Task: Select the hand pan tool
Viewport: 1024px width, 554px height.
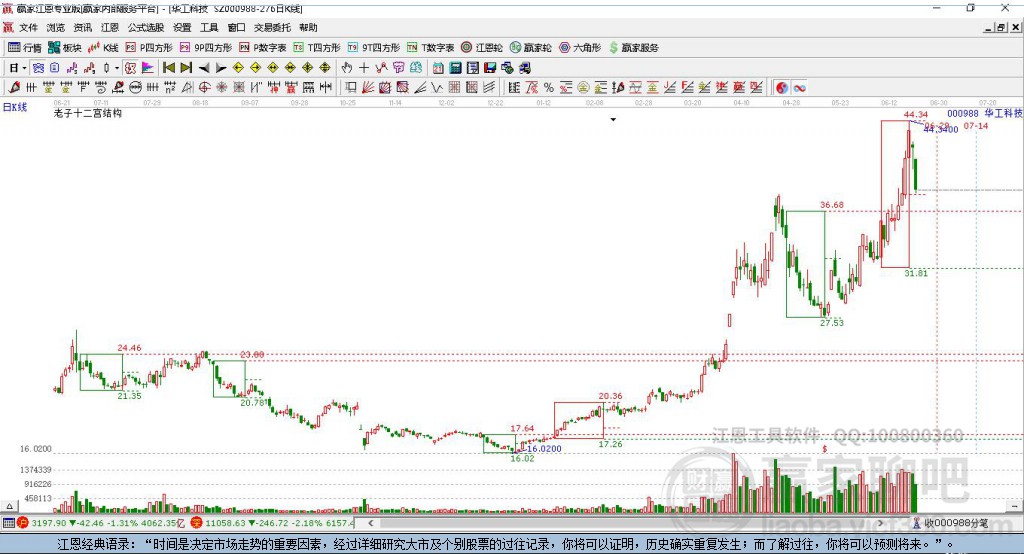Action: [347, 68]
